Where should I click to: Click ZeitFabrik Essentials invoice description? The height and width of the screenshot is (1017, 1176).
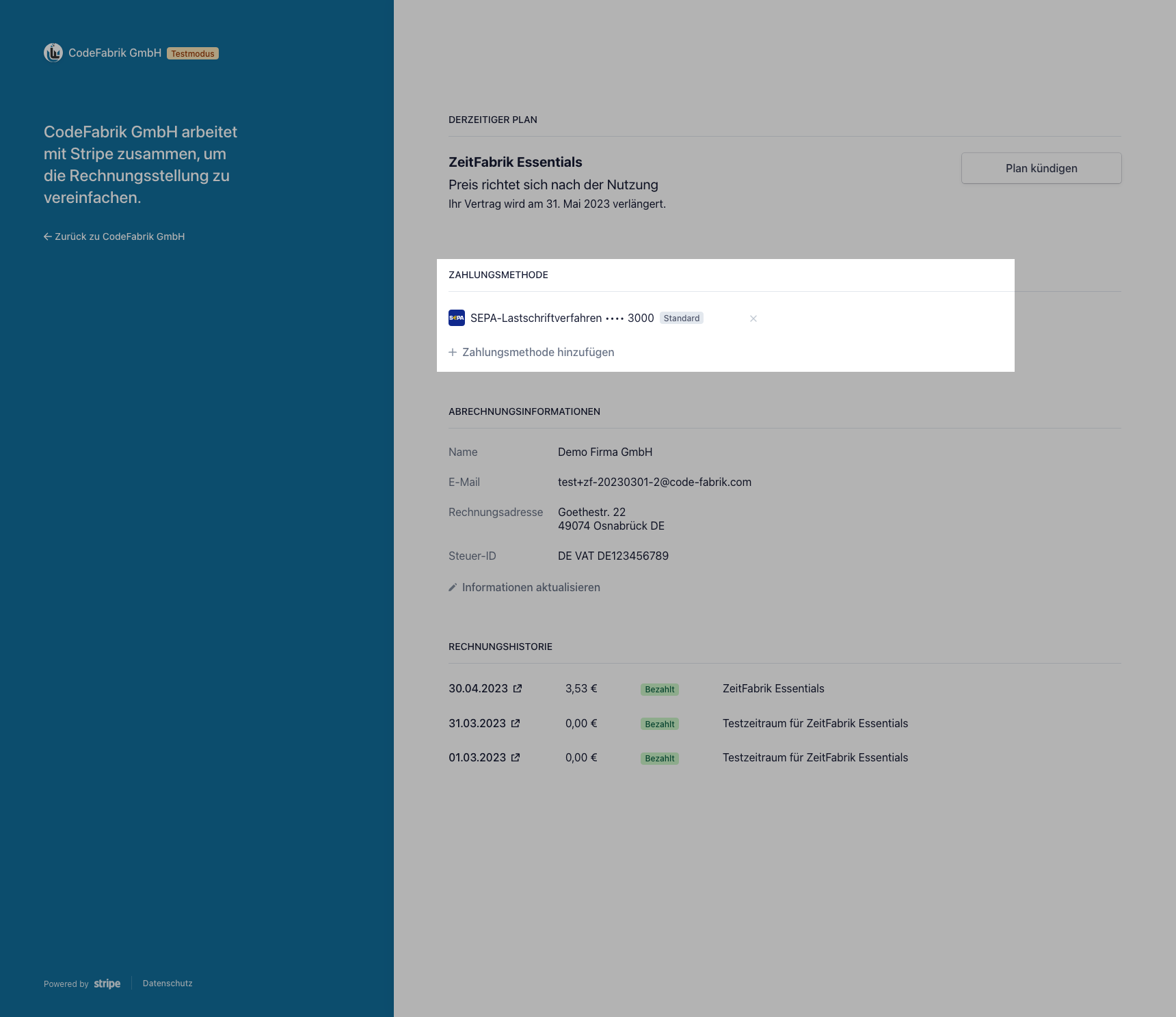(x=773, y=688)
